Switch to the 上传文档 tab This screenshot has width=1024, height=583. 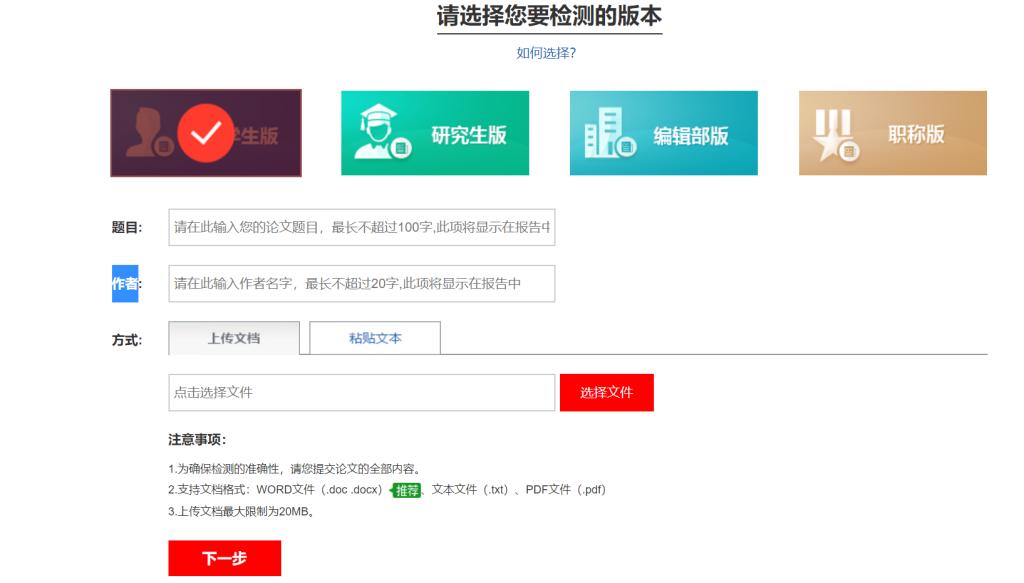pos(234,338)
